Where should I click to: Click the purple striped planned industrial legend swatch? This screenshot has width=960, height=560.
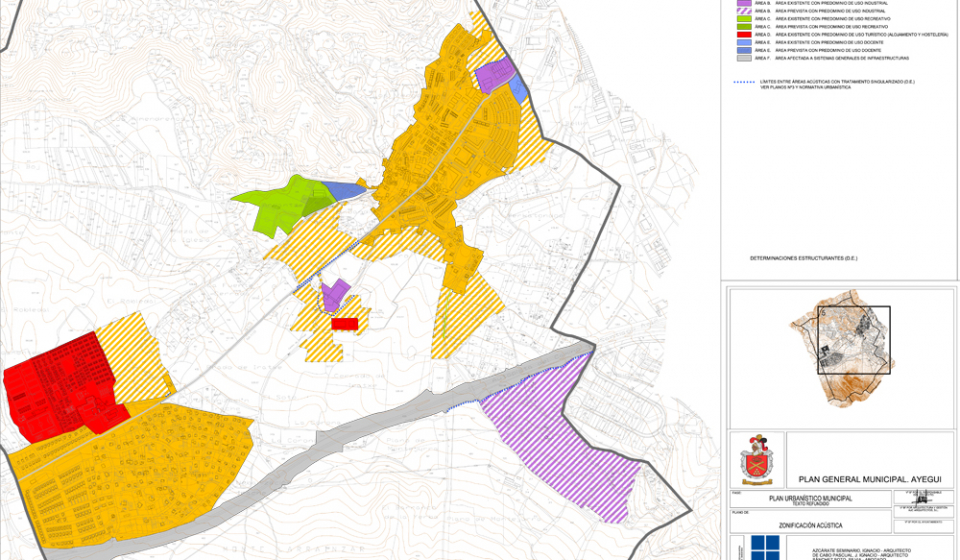[744, 11]
